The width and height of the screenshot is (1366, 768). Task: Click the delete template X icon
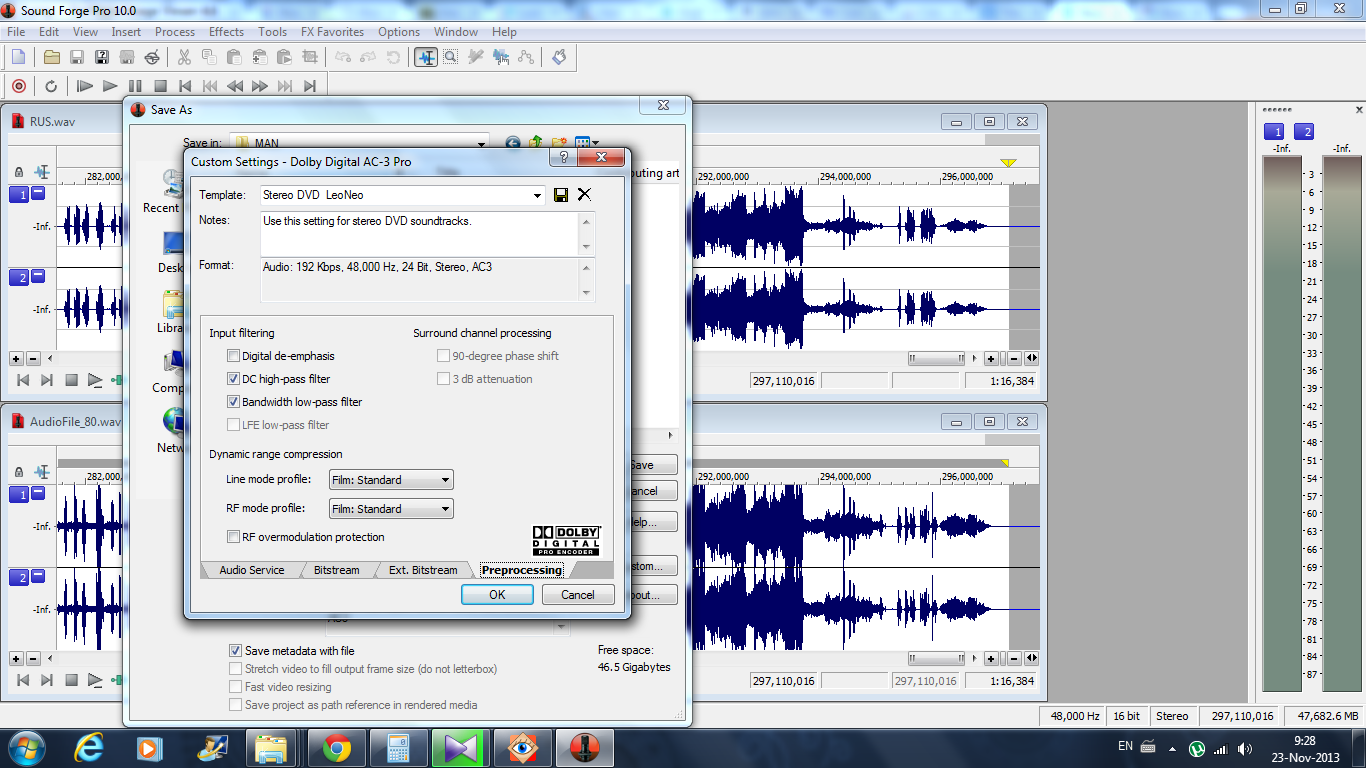tap(584, 195)
